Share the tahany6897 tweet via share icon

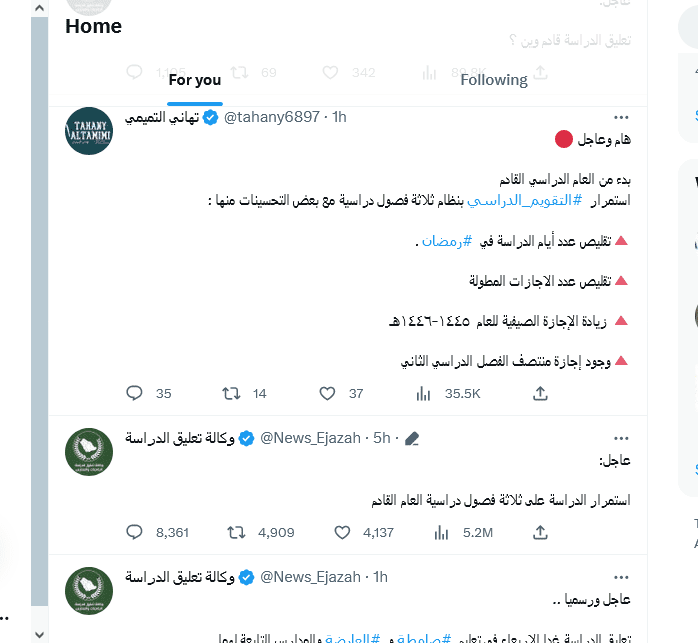540,393
